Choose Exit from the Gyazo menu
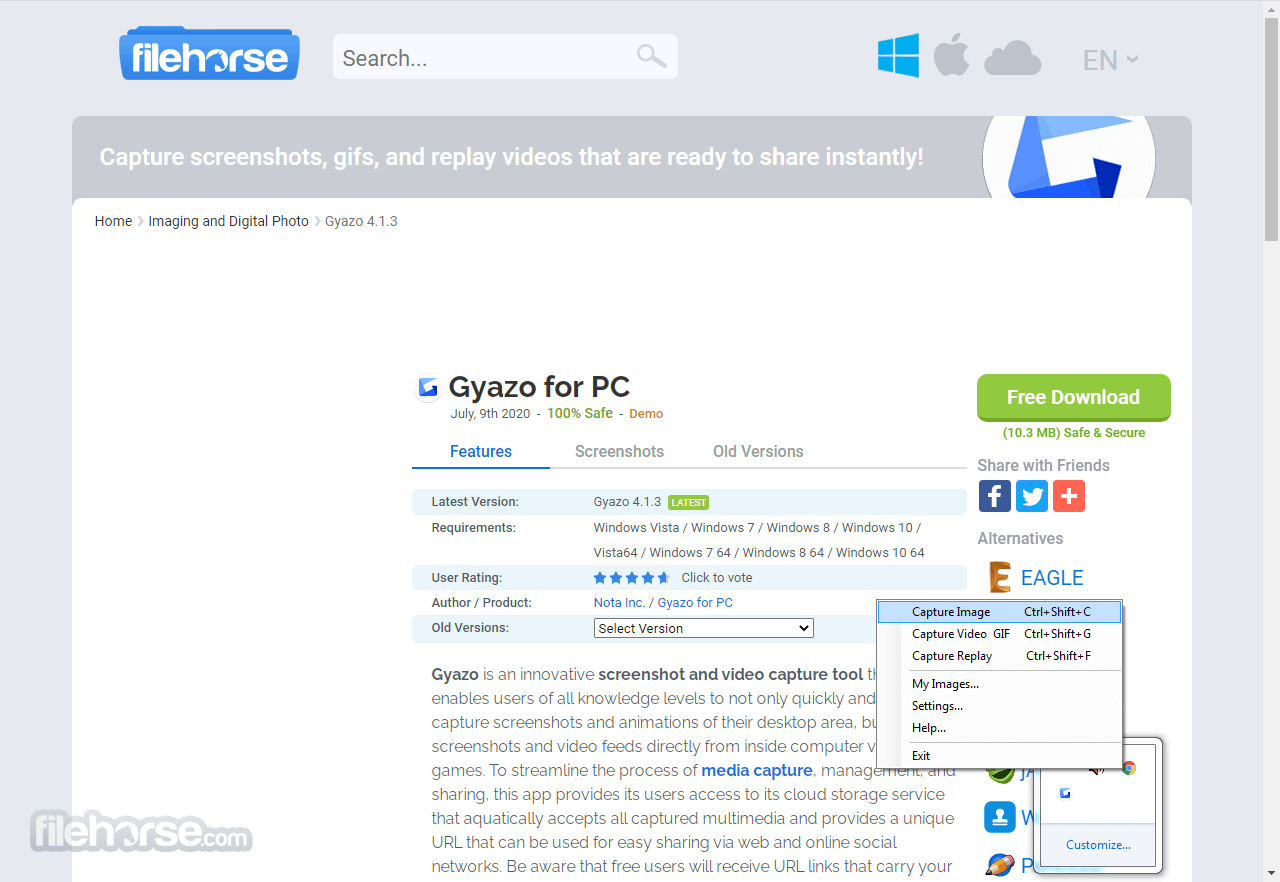The image size is (1280, 882). pos(999,756)
